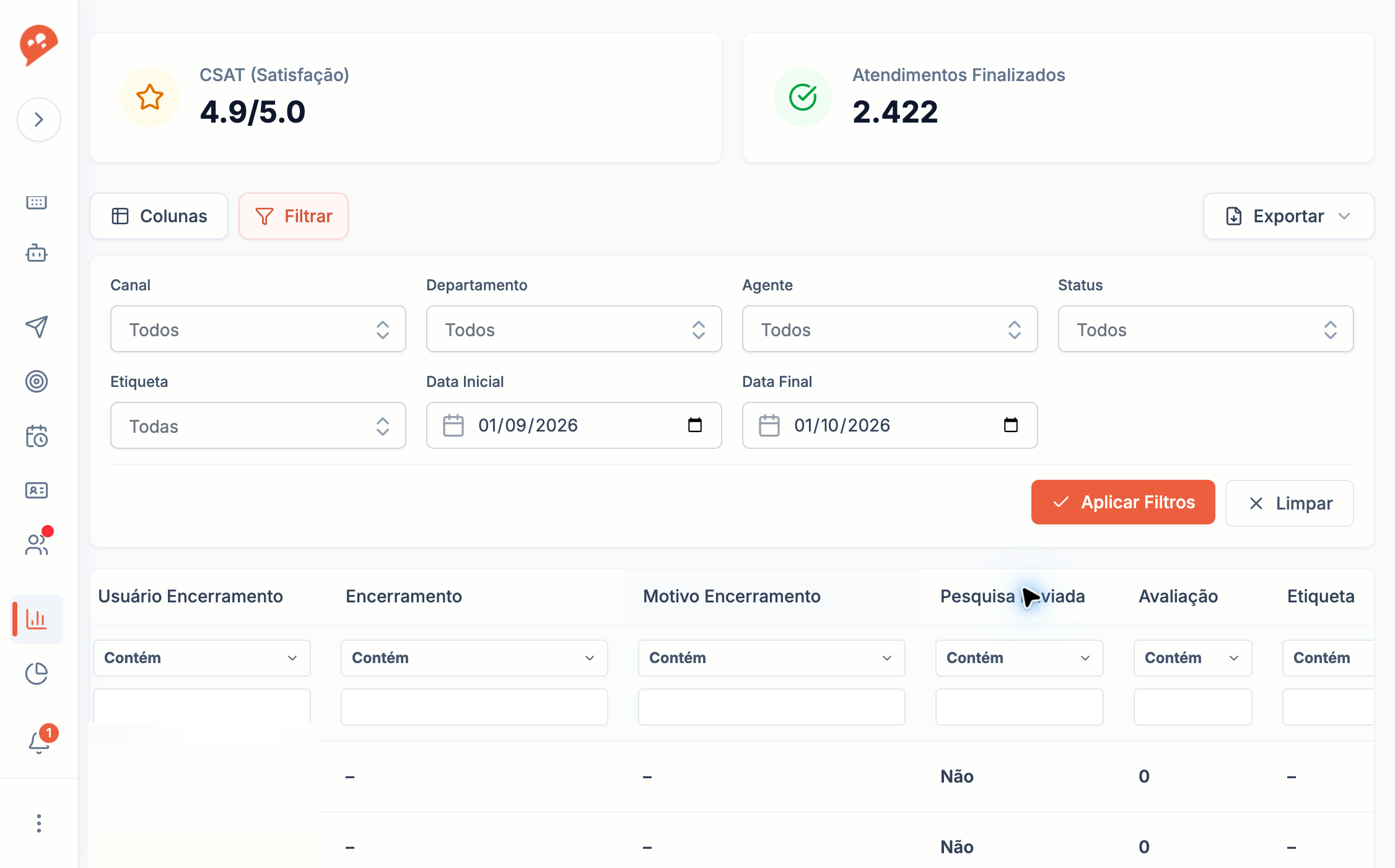Open the users icon with red dot
Screen dimensions: 1395x868
tap(37, 545)
